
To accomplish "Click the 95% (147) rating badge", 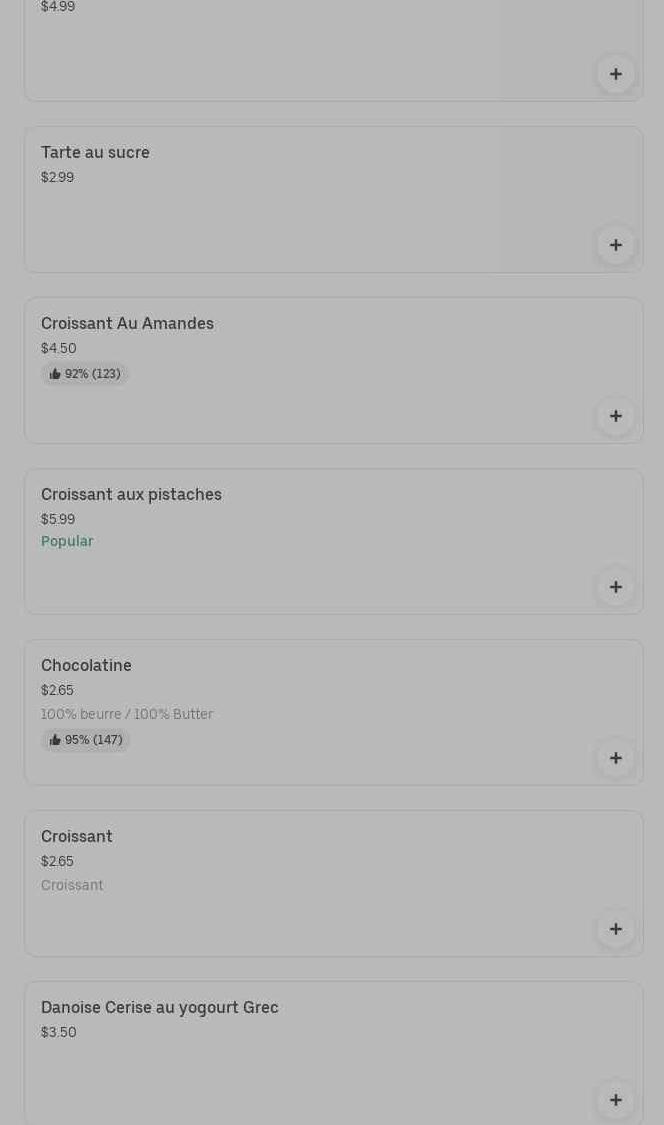I will pos(86,740).
